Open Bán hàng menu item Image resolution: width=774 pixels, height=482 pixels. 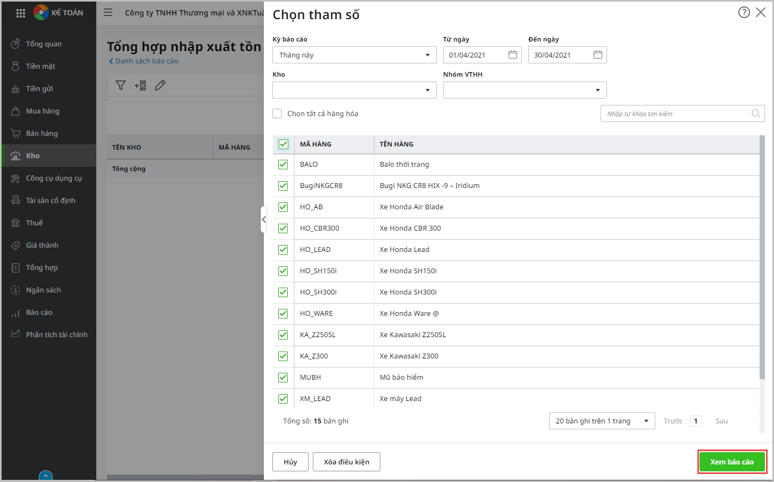[48, 133]
